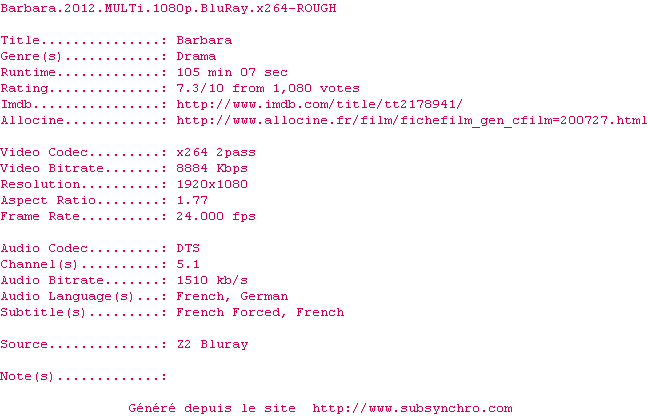
Task: Click the Subtitle value French Forced
Action: coord(228,312)
